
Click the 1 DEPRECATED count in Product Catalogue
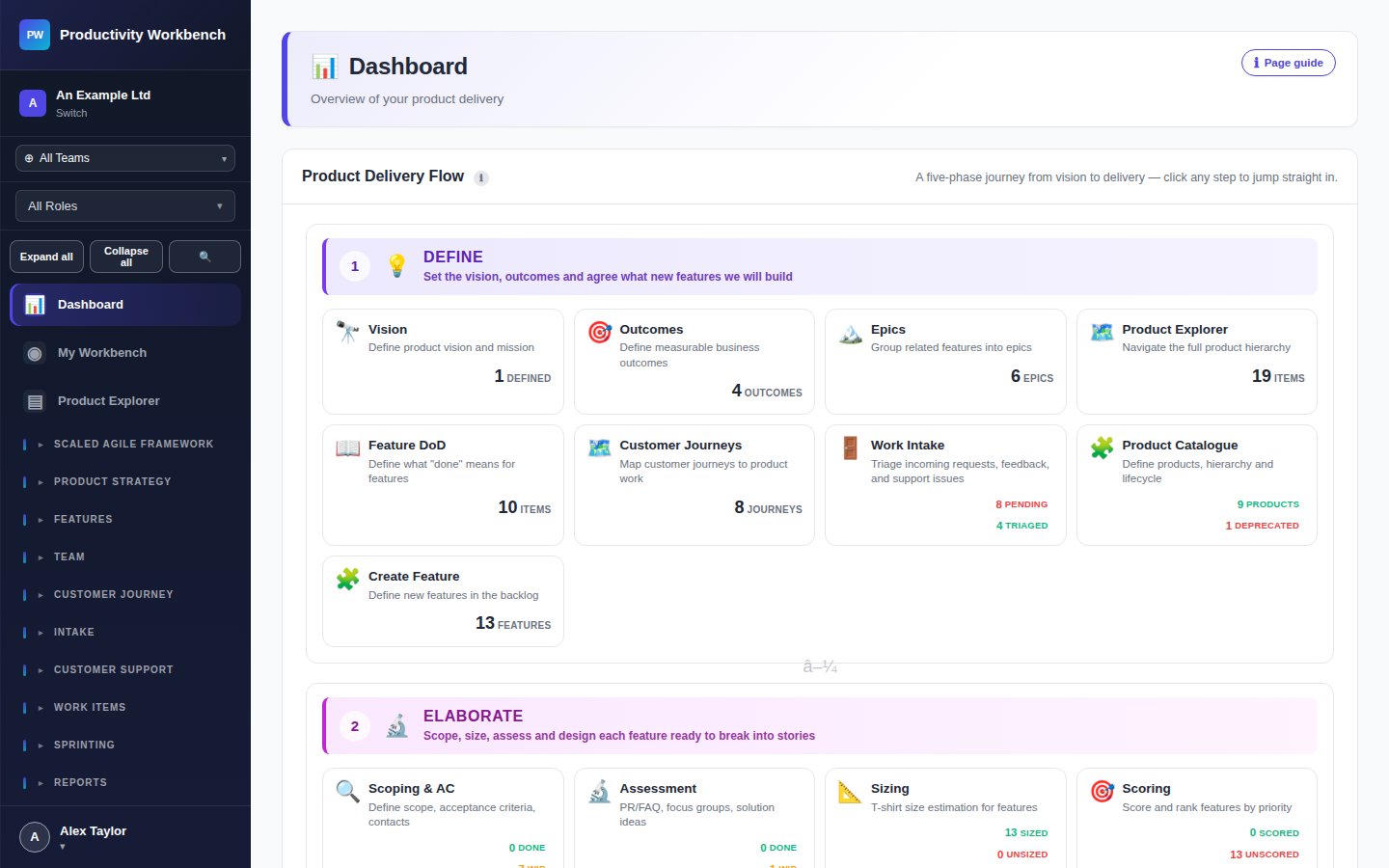[x=1262, y=526]
